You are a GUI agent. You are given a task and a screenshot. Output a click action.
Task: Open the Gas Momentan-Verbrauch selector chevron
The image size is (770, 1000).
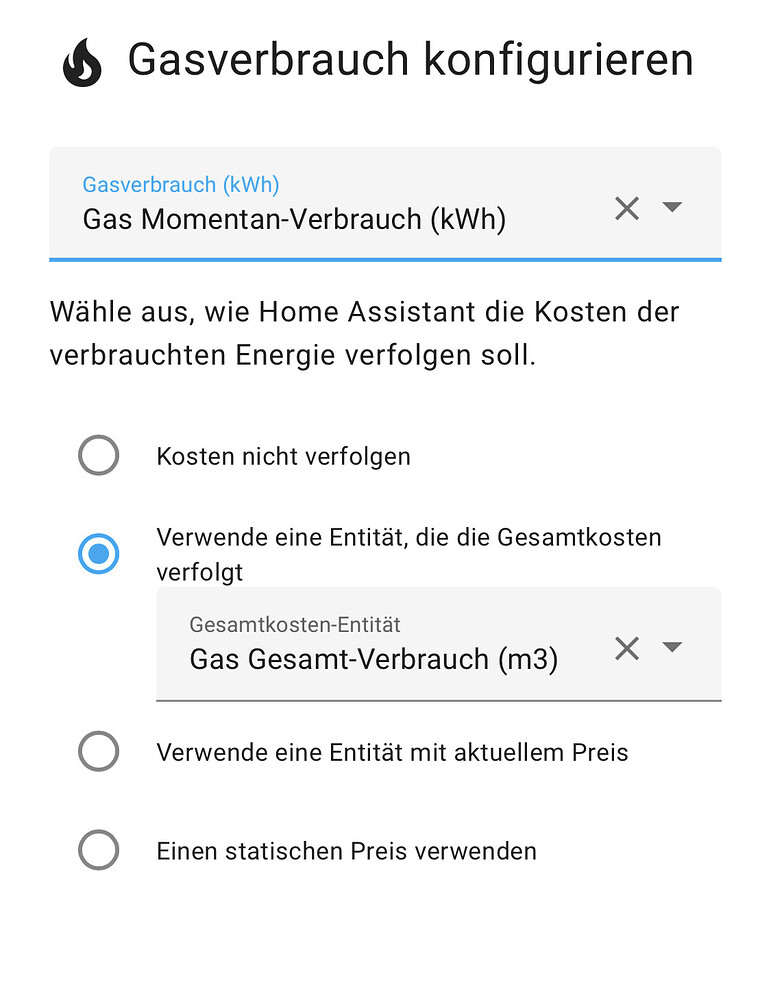point(672,208)
